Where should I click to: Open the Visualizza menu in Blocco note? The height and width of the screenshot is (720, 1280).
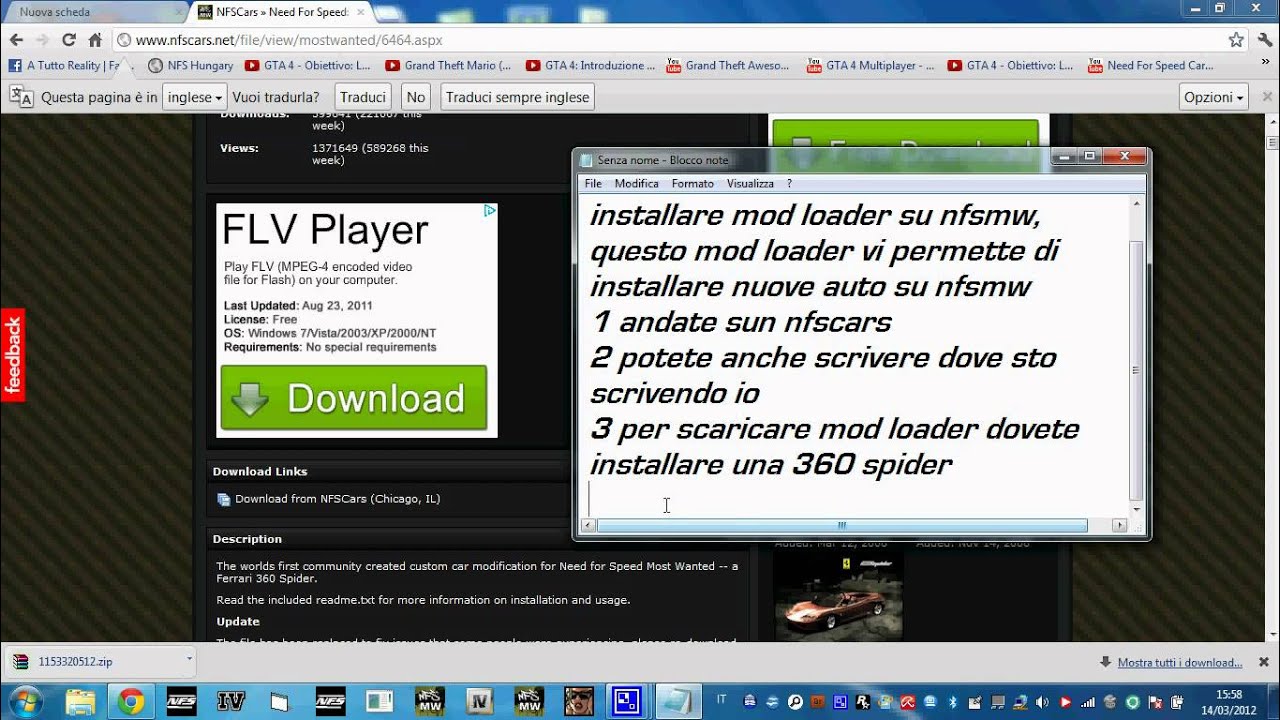(x=750, y=184)
